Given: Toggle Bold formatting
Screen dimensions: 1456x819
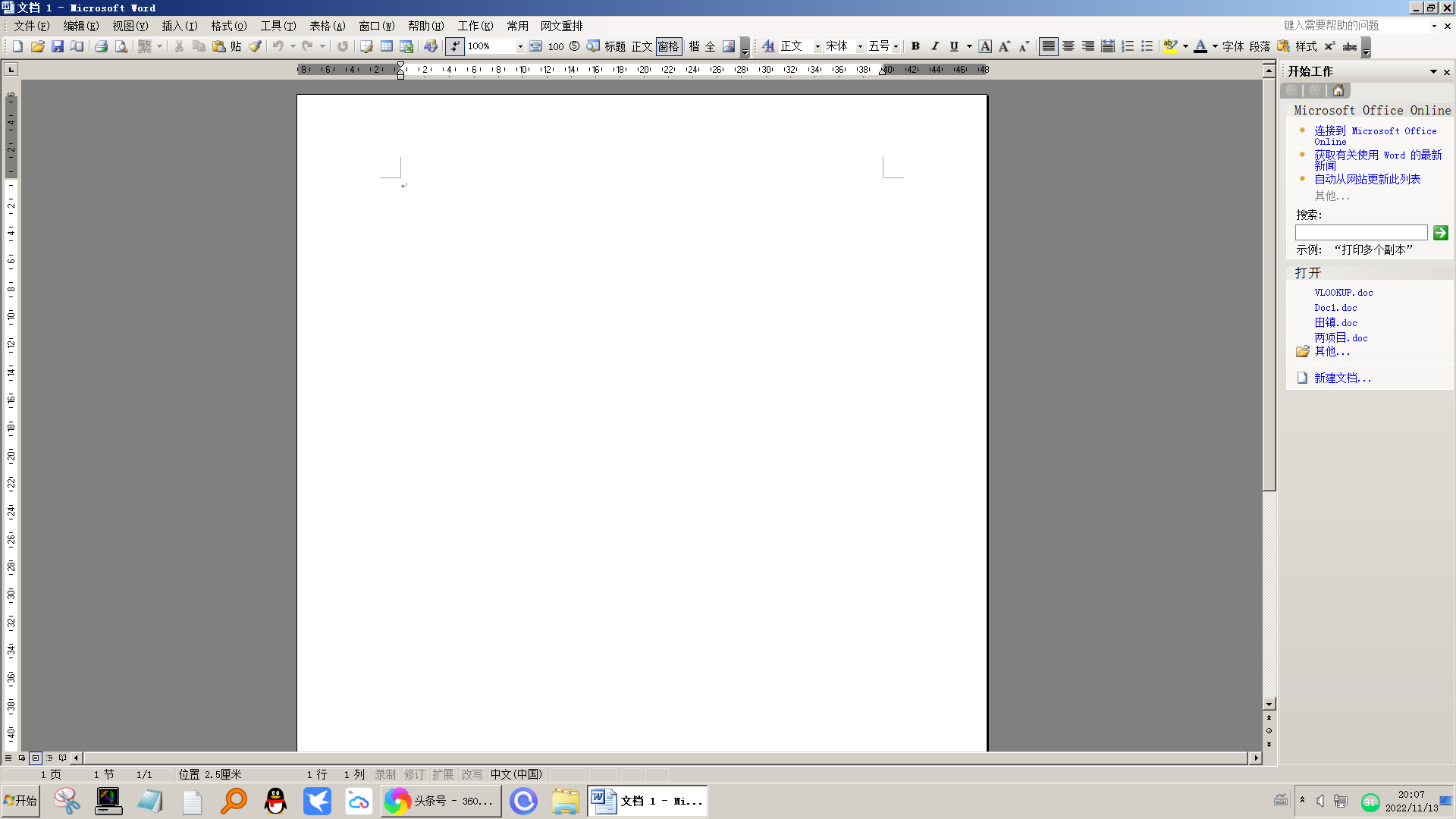Looking at the screenshot, I should [915, 46].
